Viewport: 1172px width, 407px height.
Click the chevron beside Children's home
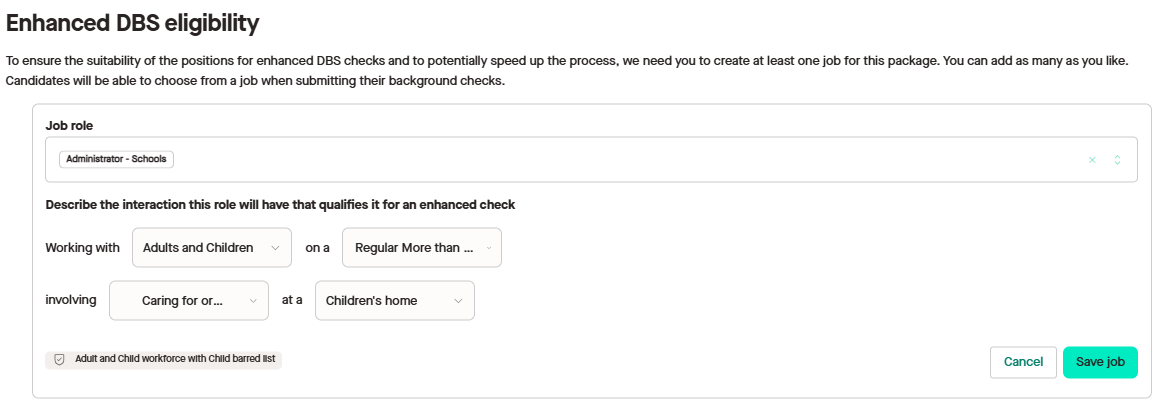(459, 300)
